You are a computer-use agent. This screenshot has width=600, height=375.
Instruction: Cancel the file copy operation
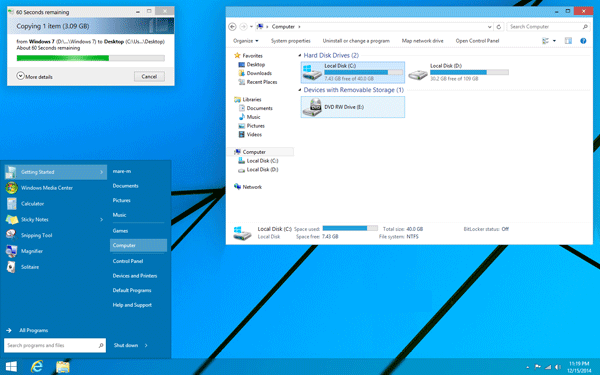click(x=149, y=77)
